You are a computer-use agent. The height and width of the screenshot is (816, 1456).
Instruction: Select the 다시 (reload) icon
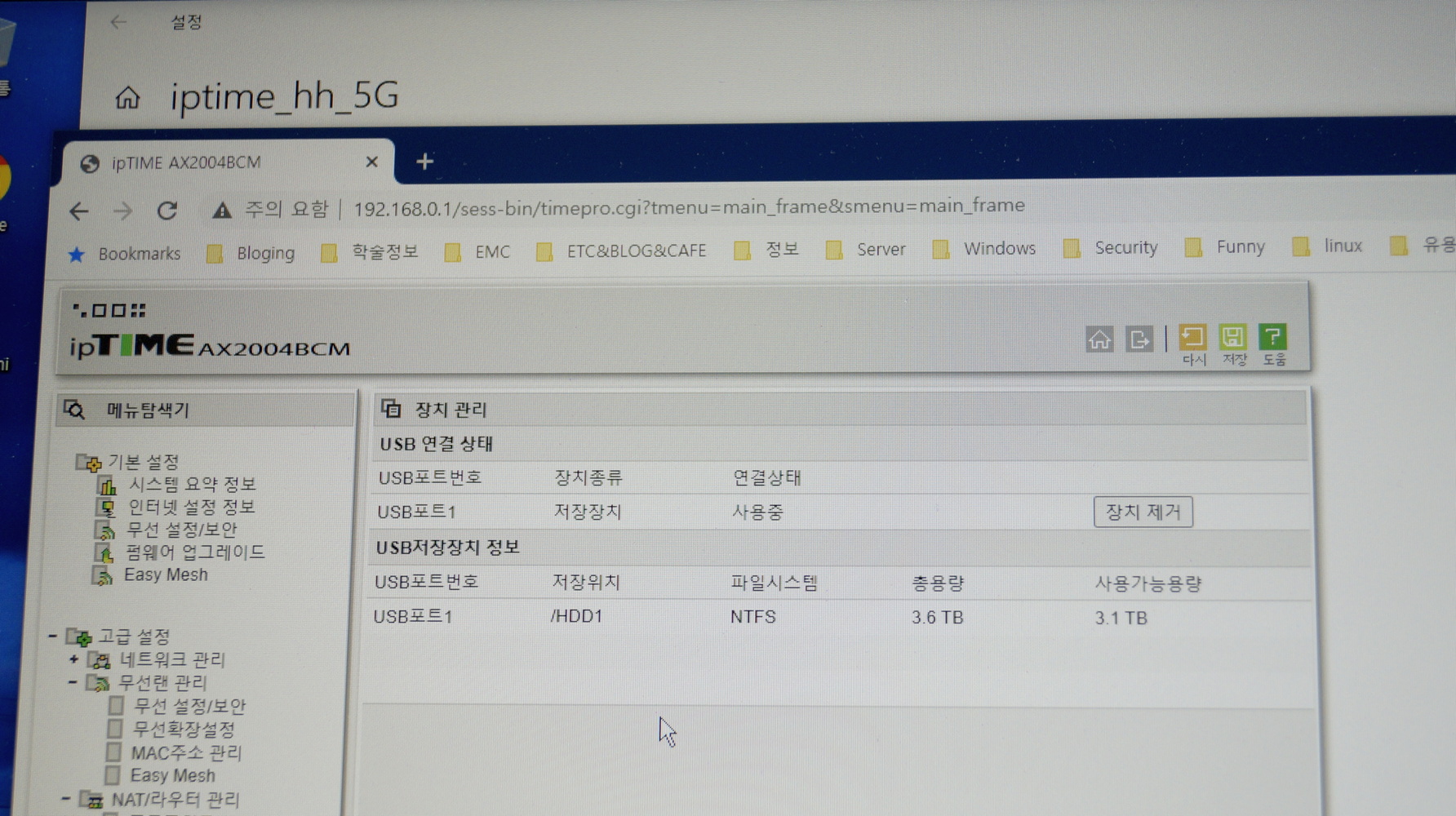pos(1192,337)
